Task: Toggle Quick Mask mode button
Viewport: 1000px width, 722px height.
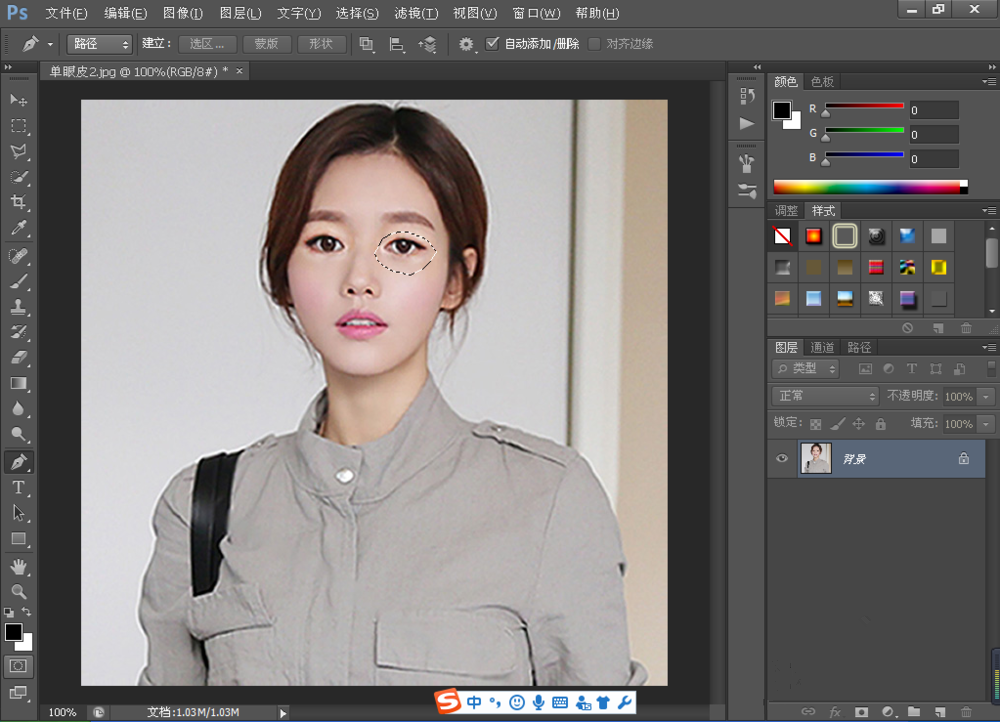Action: coord(18,665)
